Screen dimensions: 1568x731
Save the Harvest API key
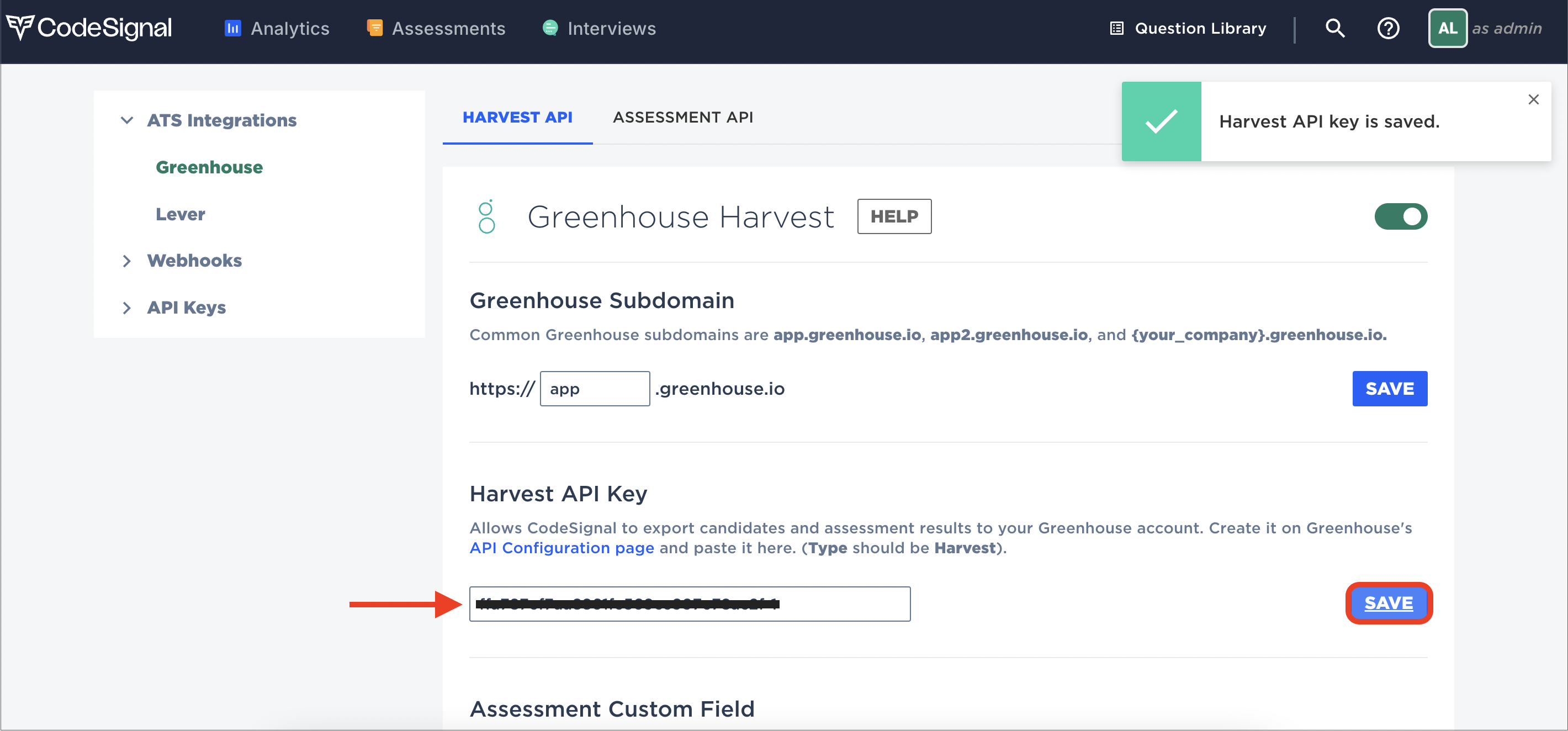[1389, 603]
